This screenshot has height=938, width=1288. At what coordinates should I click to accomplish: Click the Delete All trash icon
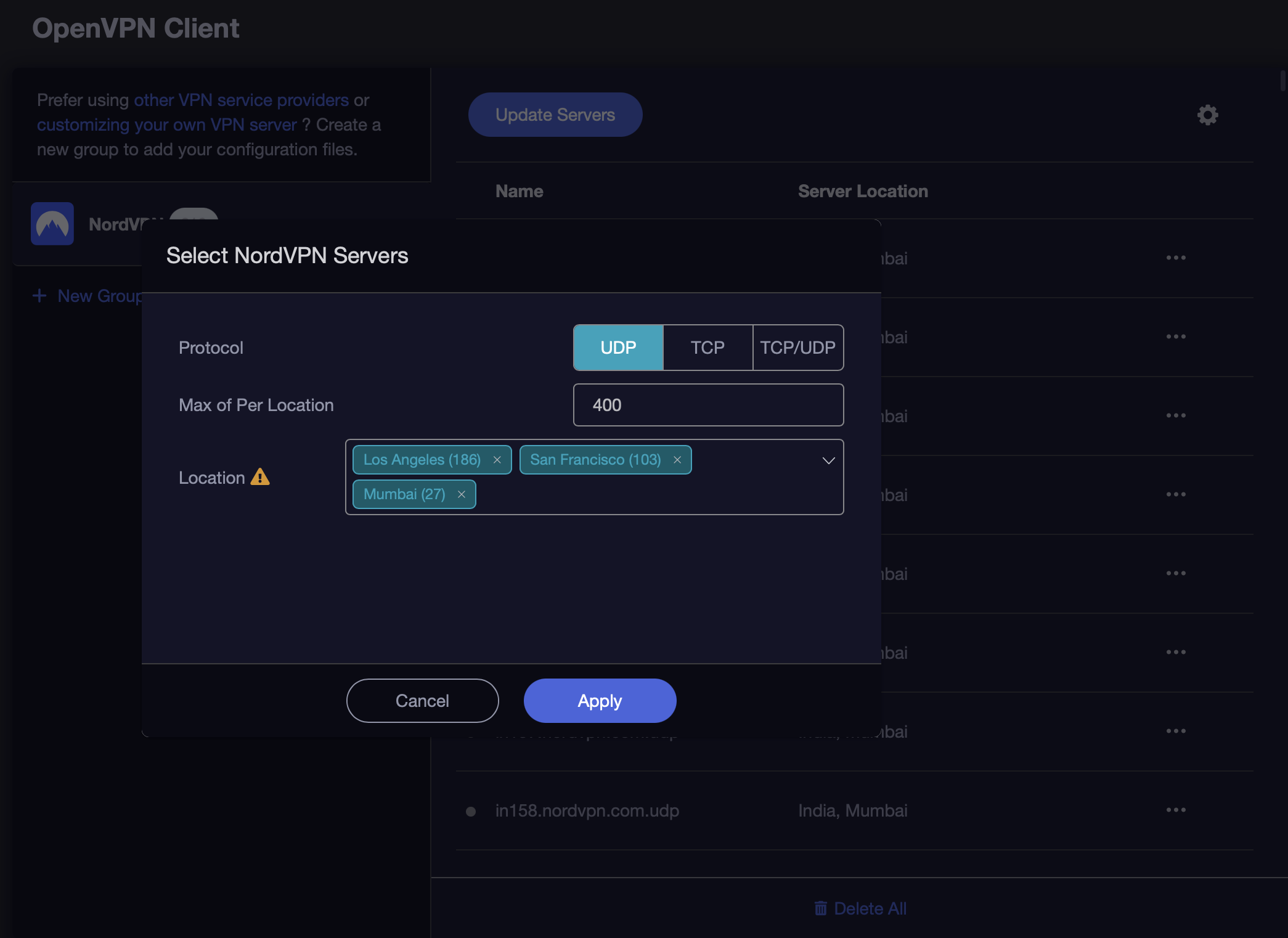(820, 908)
